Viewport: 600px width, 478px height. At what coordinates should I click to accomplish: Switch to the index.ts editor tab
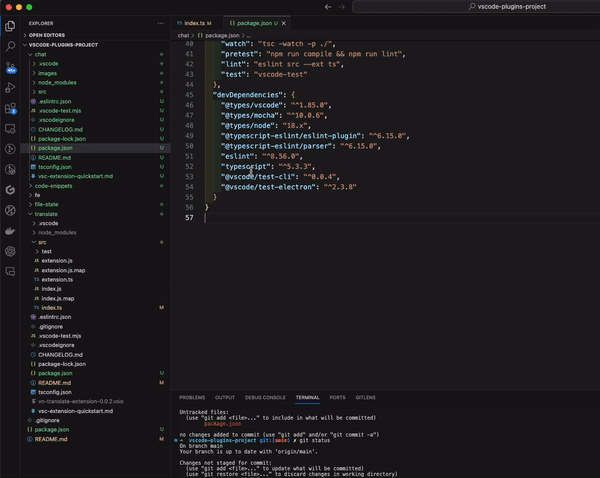[196, 22]
